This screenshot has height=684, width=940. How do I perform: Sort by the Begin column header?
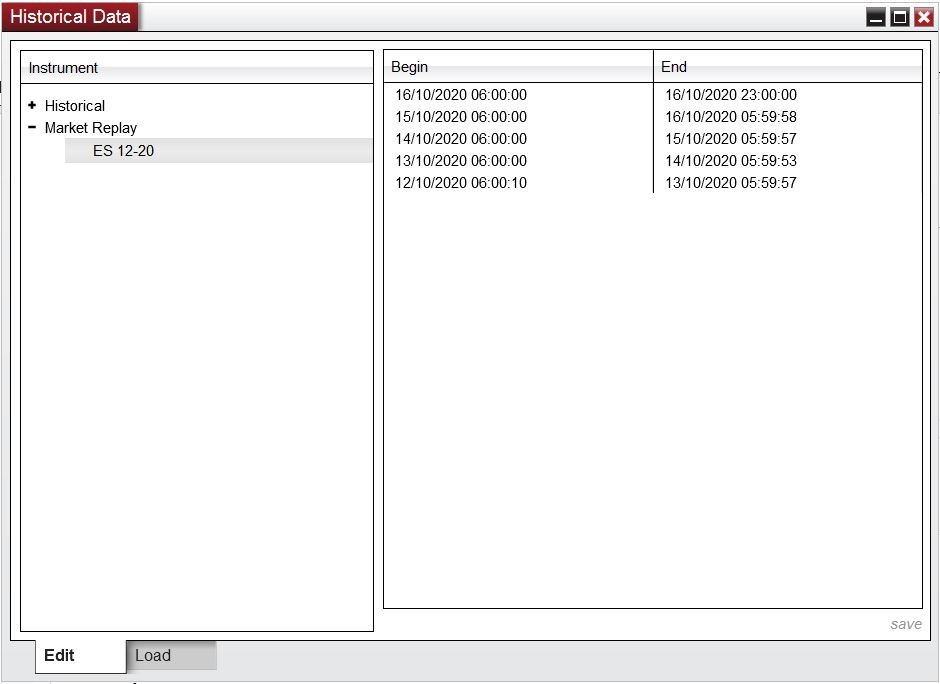(x=519, y=67)
